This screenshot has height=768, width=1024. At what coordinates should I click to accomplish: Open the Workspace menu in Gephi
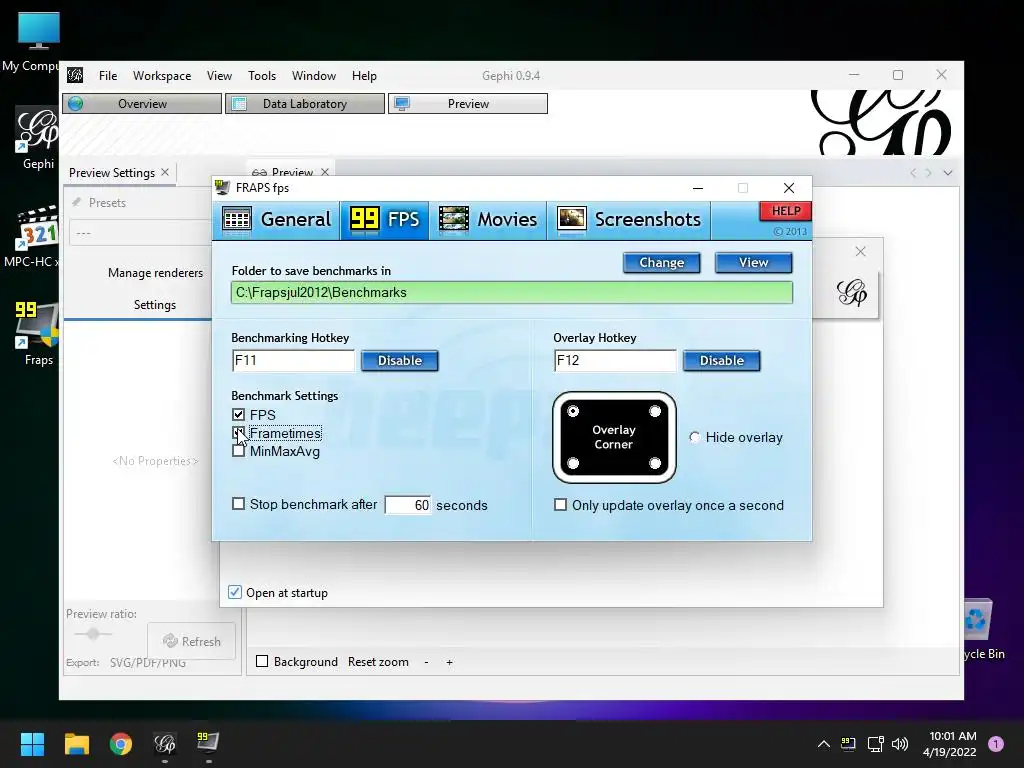(x=162, y=76)
